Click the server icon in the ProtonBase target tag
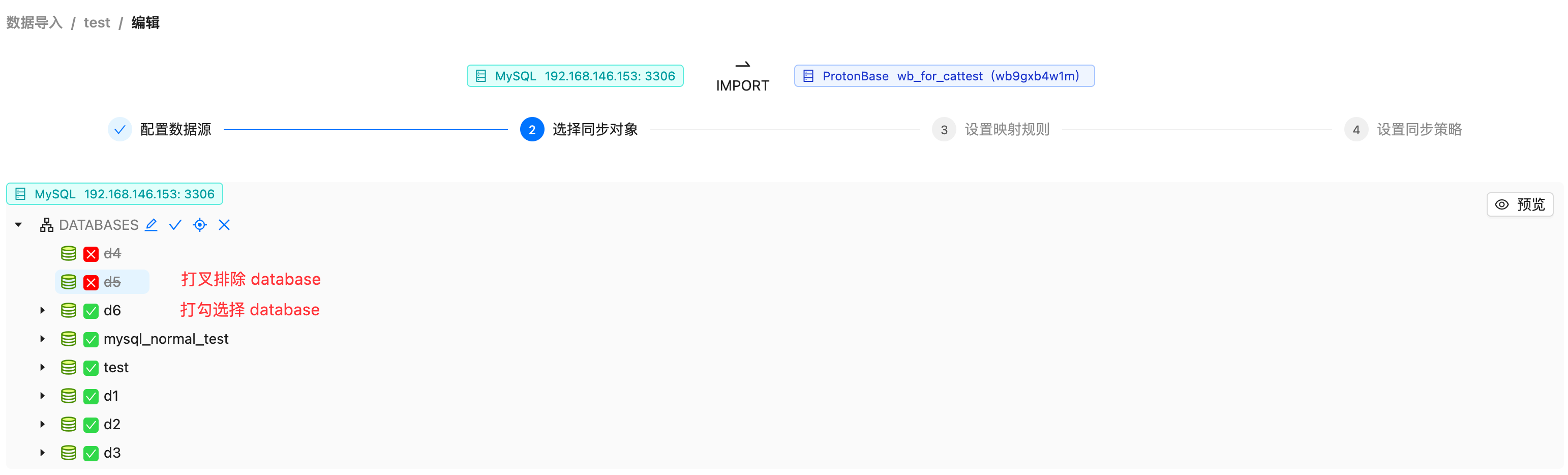This screenshot has width=1568, height=475. tap(808, 75)
